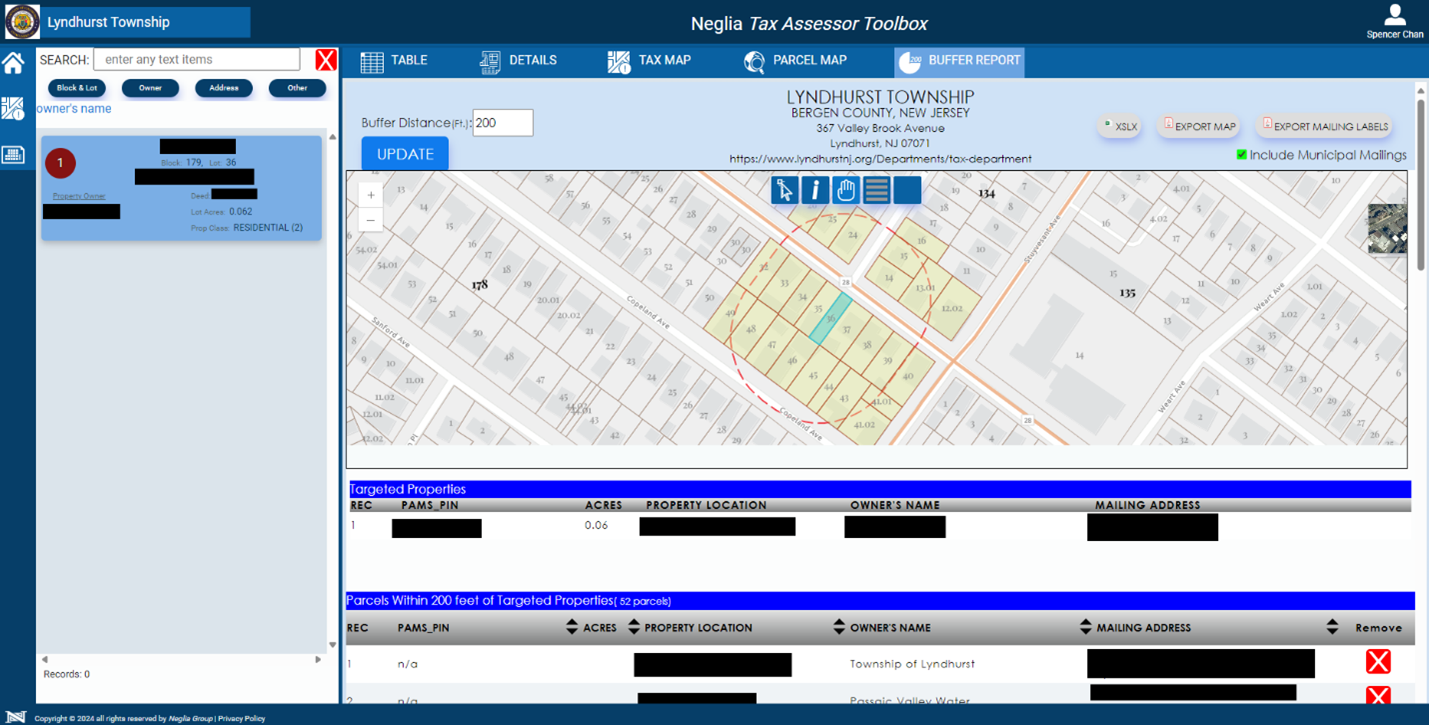Switch to the TAX MAP tab
Screen dimensions: 1429x725
pyautogui.click(x=649, y=61)
